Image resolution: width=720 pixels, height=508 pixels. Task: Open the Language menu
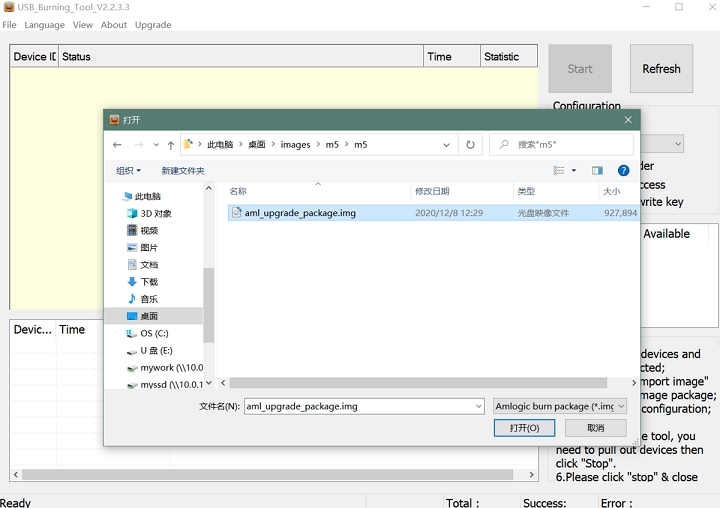(x=44, y=25)
